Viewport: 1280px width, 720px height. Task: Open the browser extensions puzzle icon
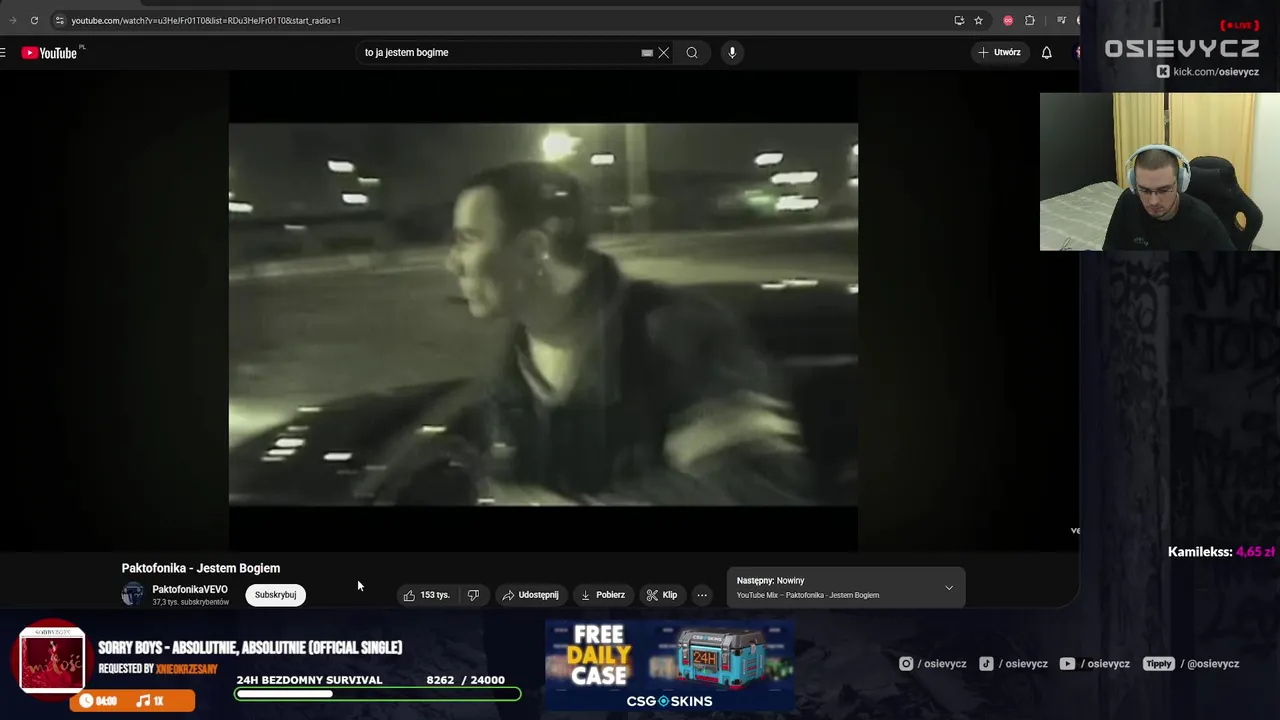tap(1030, 20)
